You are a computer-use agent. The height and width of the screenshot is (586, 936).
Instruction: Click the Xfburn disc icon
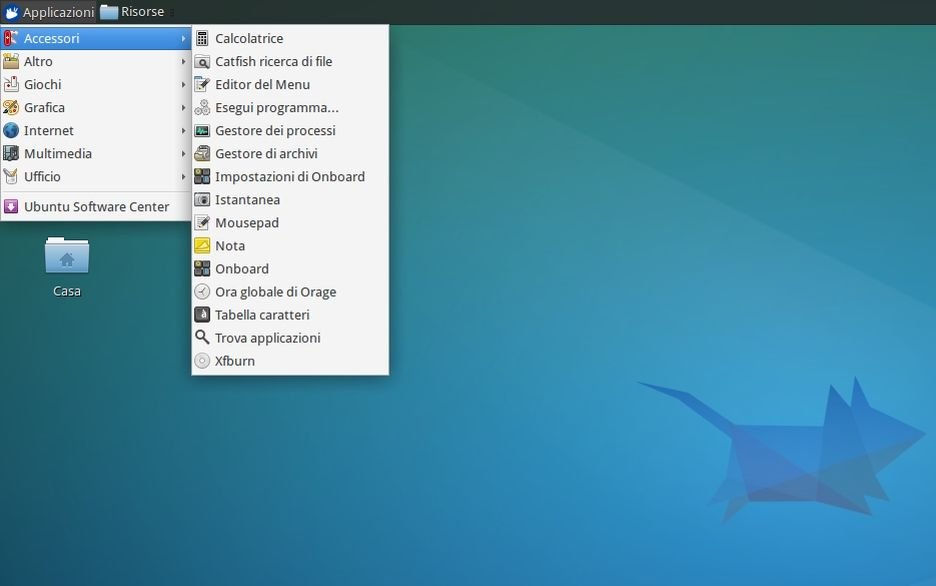tap(202, 360)
